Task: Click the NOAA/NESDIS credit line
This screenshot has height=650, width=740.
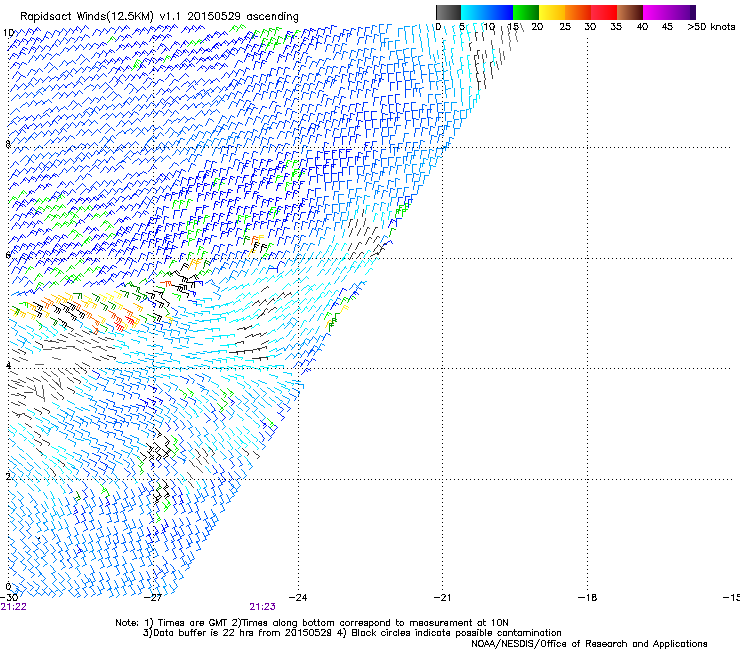Action: tap(589, 644)
